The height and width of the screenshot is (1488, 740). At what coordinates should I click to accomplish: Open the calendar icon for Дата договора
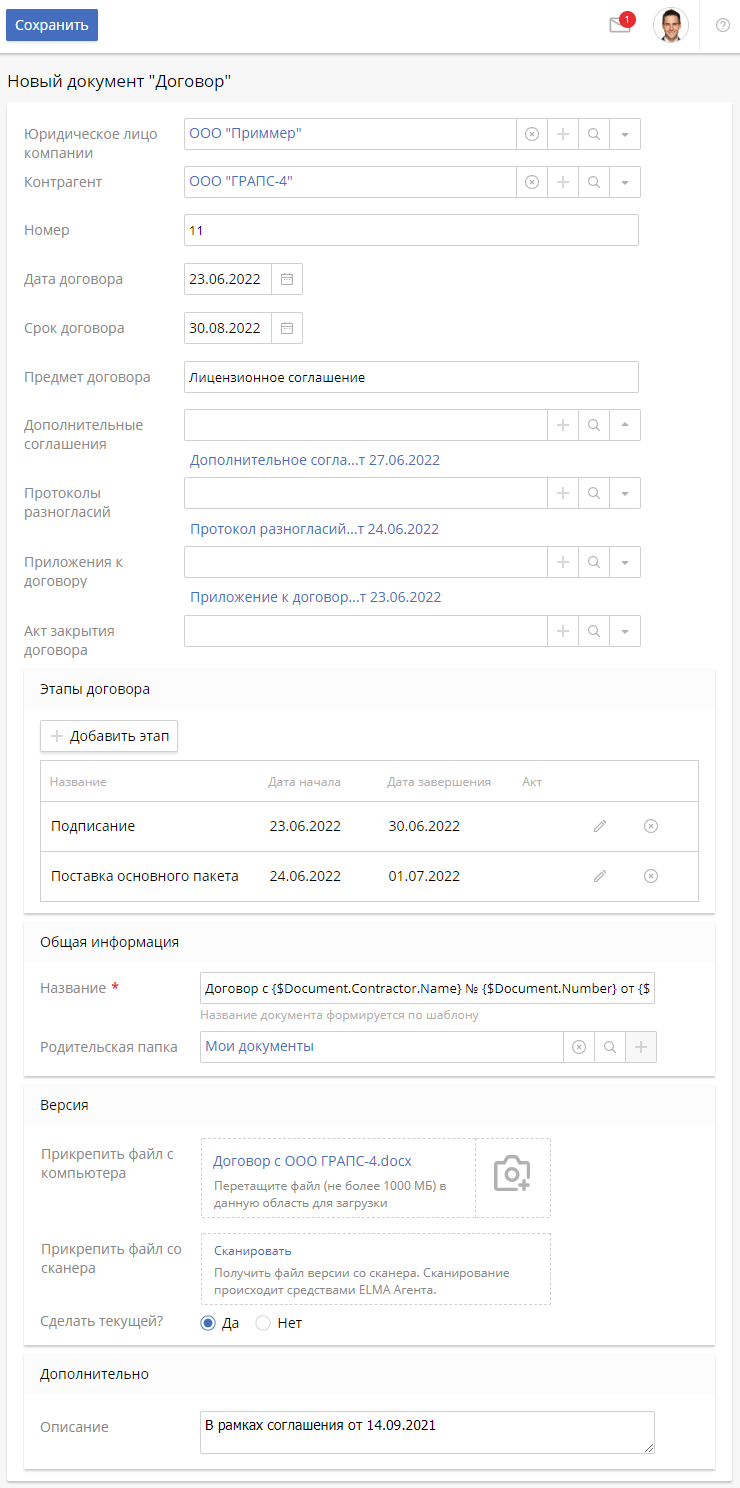coord(287,278)
